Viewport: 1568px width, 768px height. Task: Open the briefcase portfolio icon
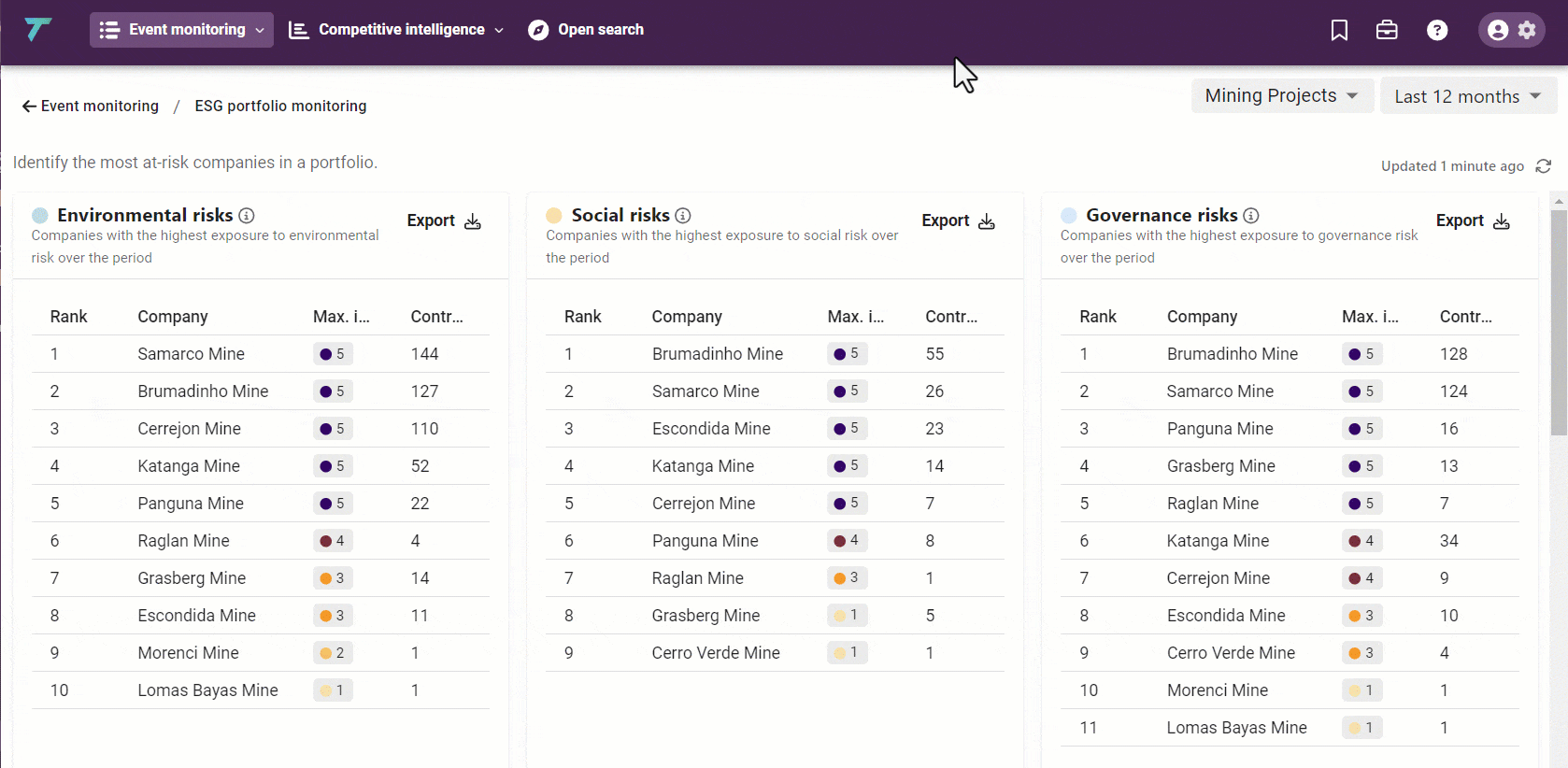tap(1387, 30)
